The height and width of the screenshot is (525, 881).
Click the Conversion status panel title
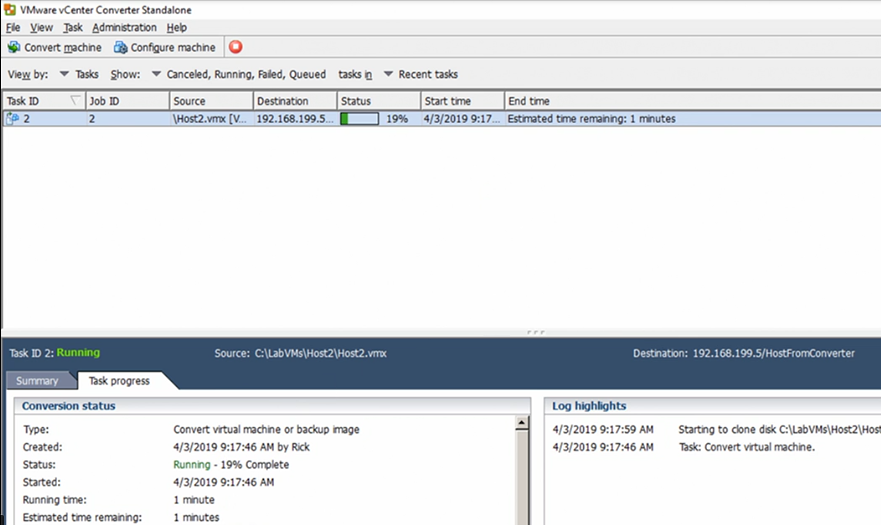(69, 406)
